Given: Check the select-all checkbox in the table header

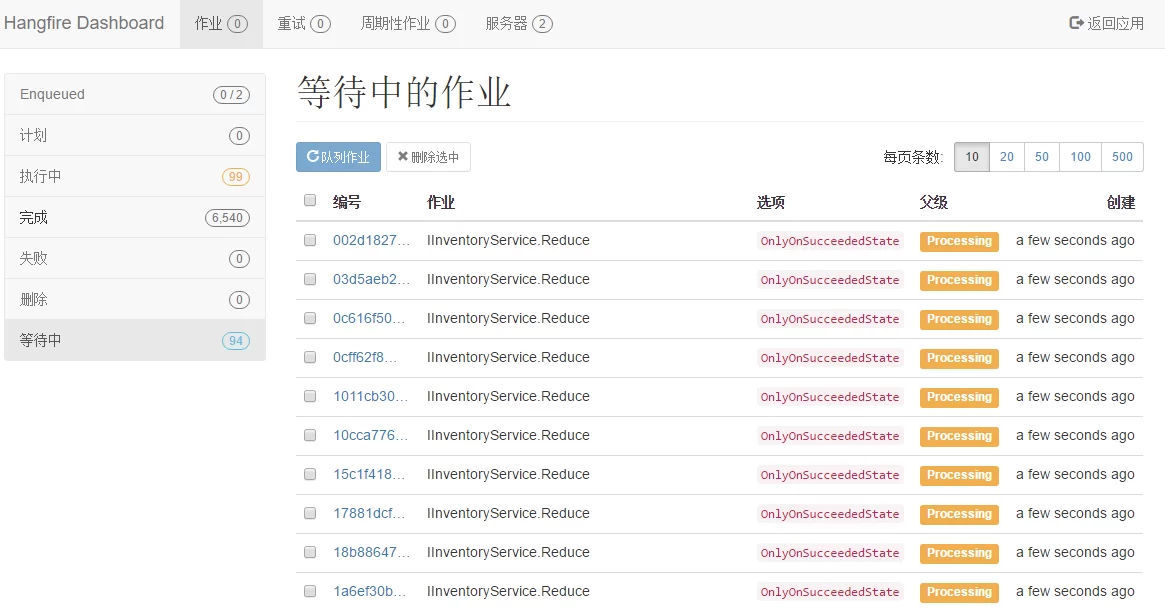Looking at the screenshot, I should [x=309, y=200].
